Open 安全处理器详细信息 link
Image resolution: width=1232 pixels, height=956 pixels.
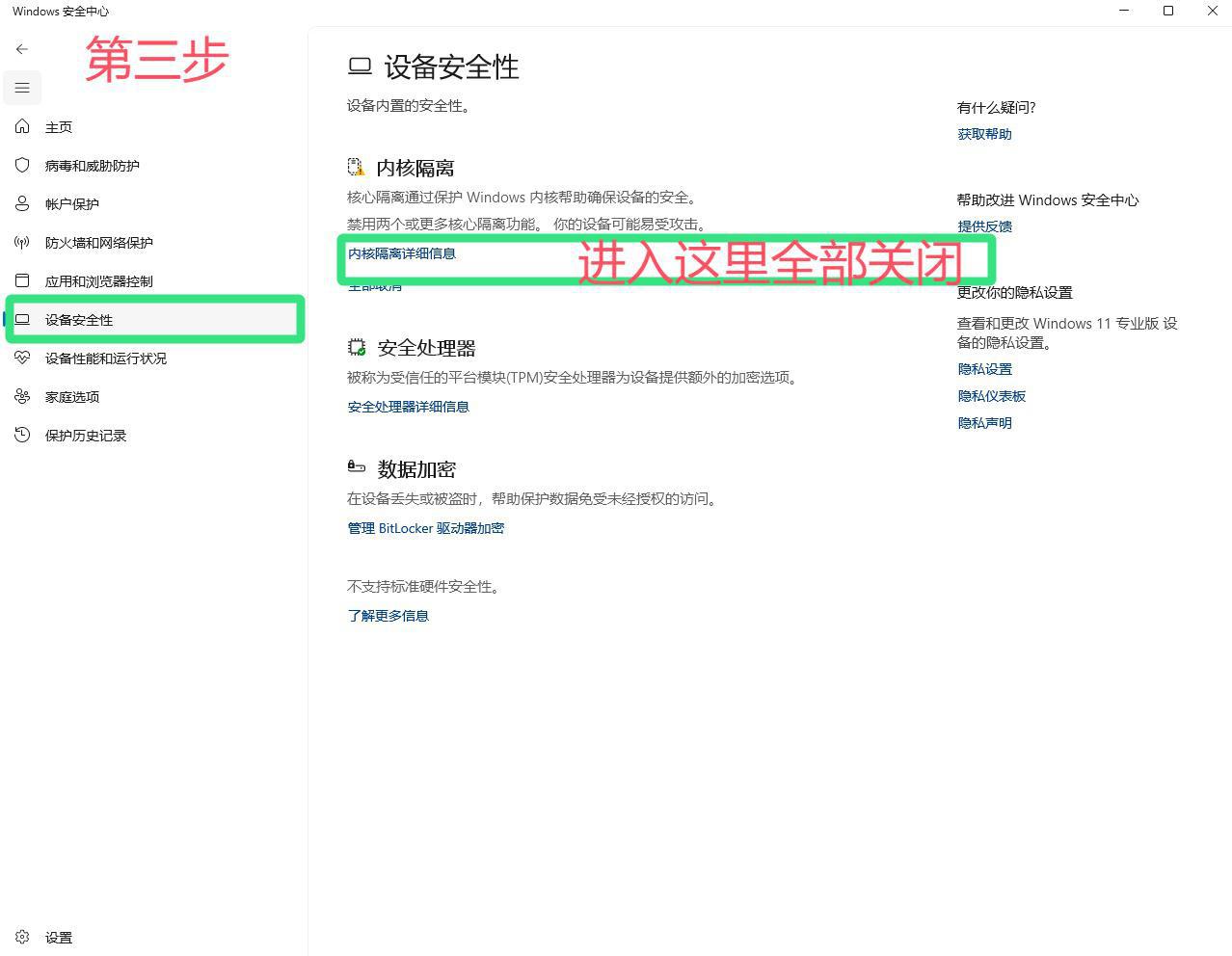tap(409, 407)
